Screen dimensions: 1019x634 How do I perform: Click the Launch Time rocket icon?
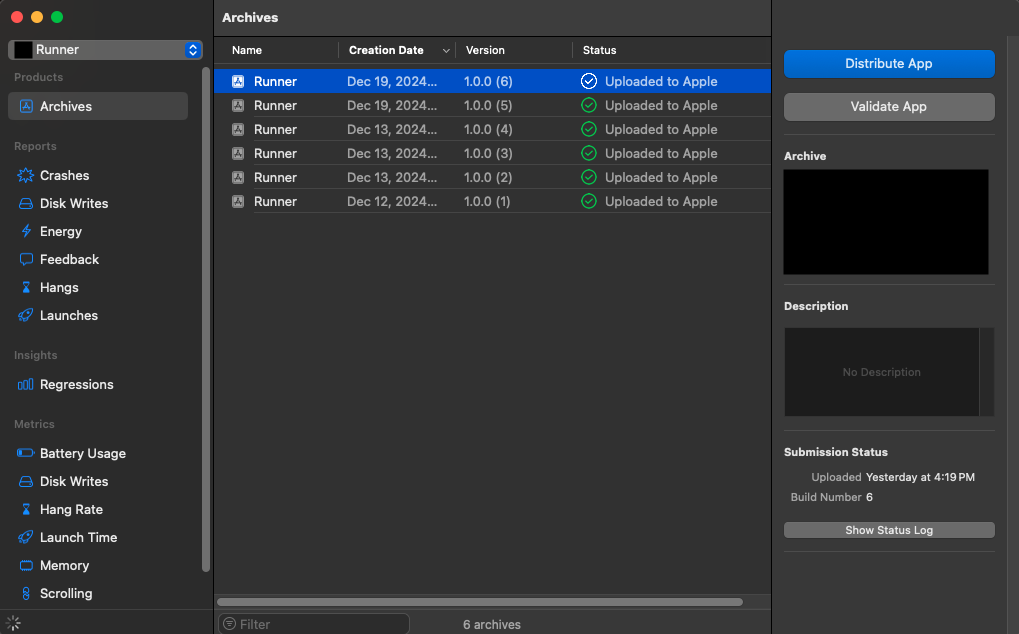26,537
